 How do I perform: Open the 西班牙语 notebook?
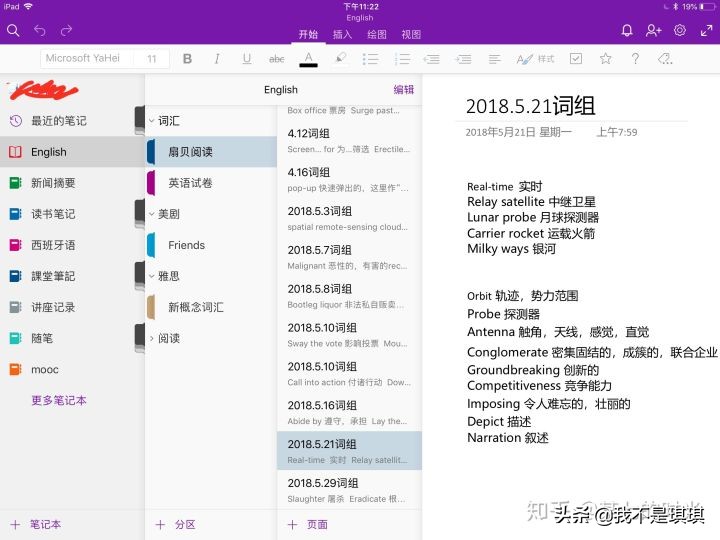tap(72, 245)
